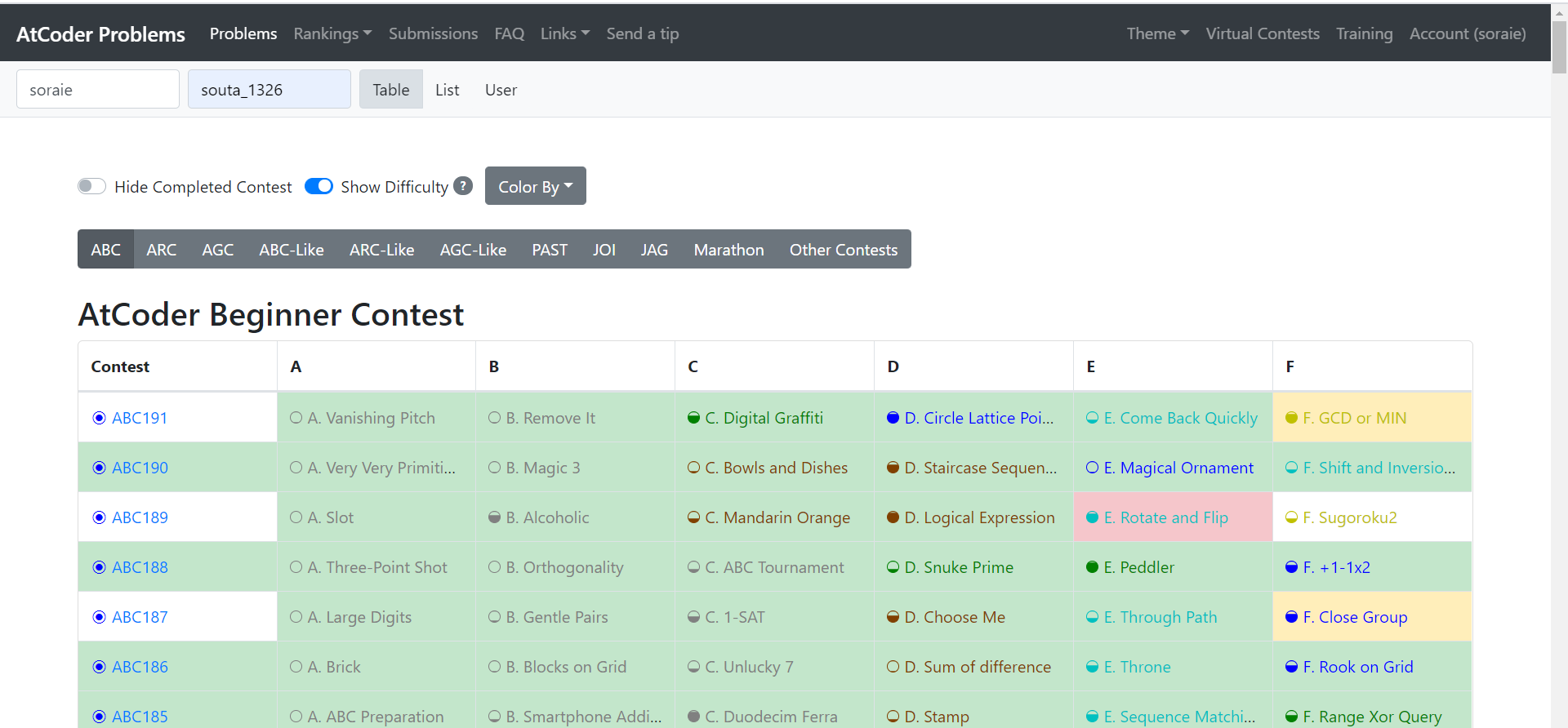Enable the Hide Completed Contest switch

point(91,186)
